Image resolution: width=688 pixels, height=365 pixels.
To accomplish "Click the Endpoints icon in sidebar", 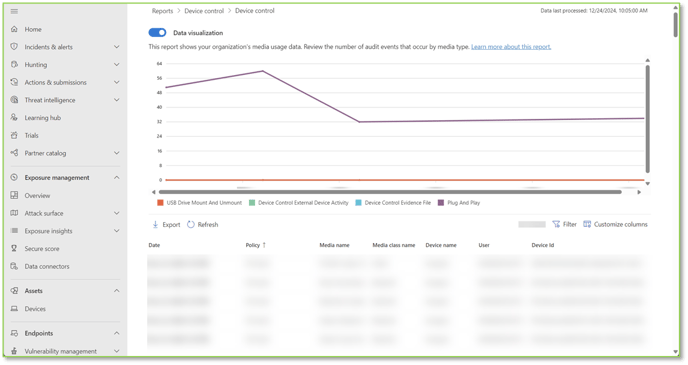I will tap(14, 333).
